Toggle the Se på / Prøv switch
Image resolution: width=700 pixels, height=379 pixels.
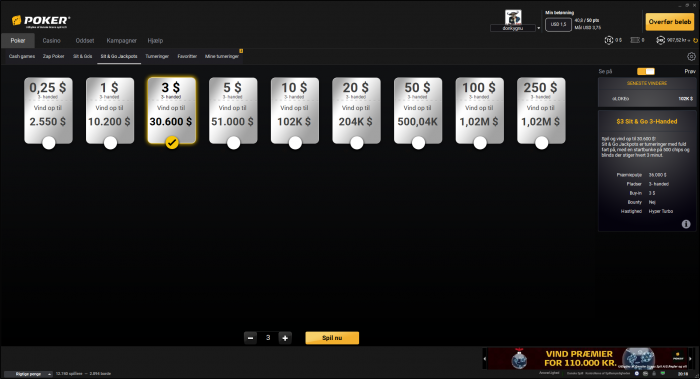click(x=646, y=71)
